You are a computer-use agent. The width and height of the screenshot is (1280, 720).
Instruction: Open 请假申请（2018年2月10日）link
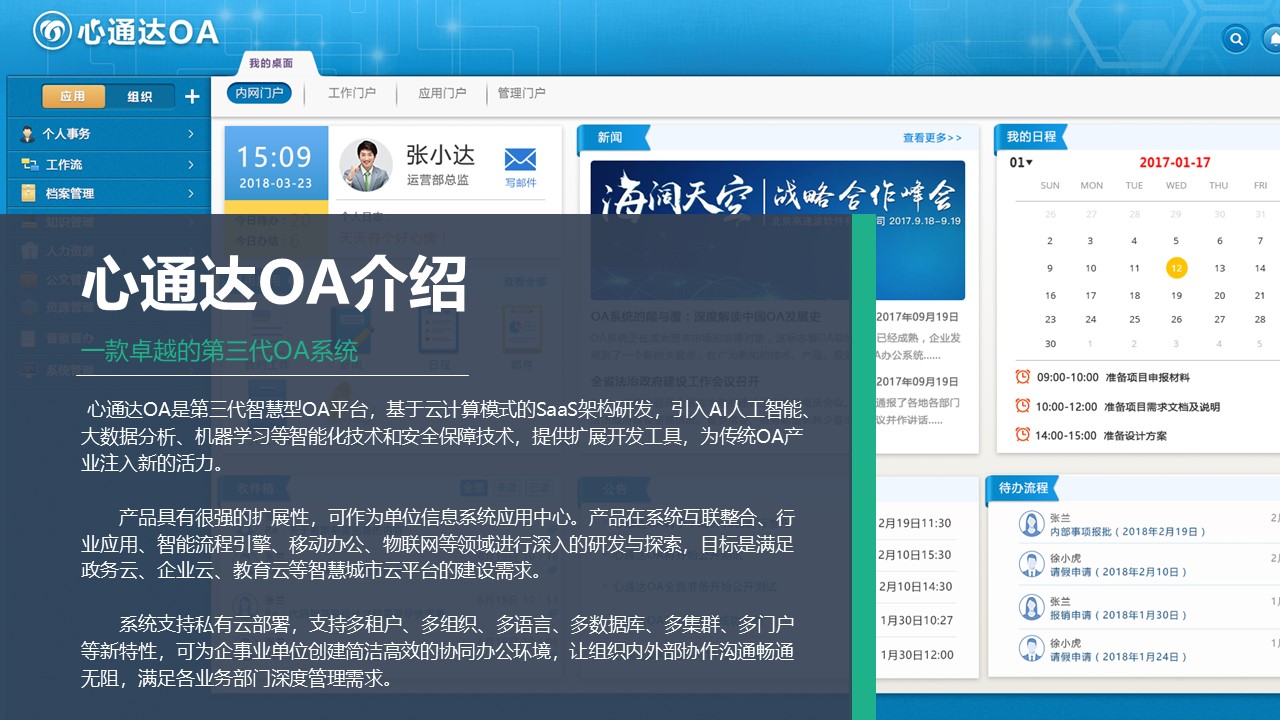(x=1118, y=572)
